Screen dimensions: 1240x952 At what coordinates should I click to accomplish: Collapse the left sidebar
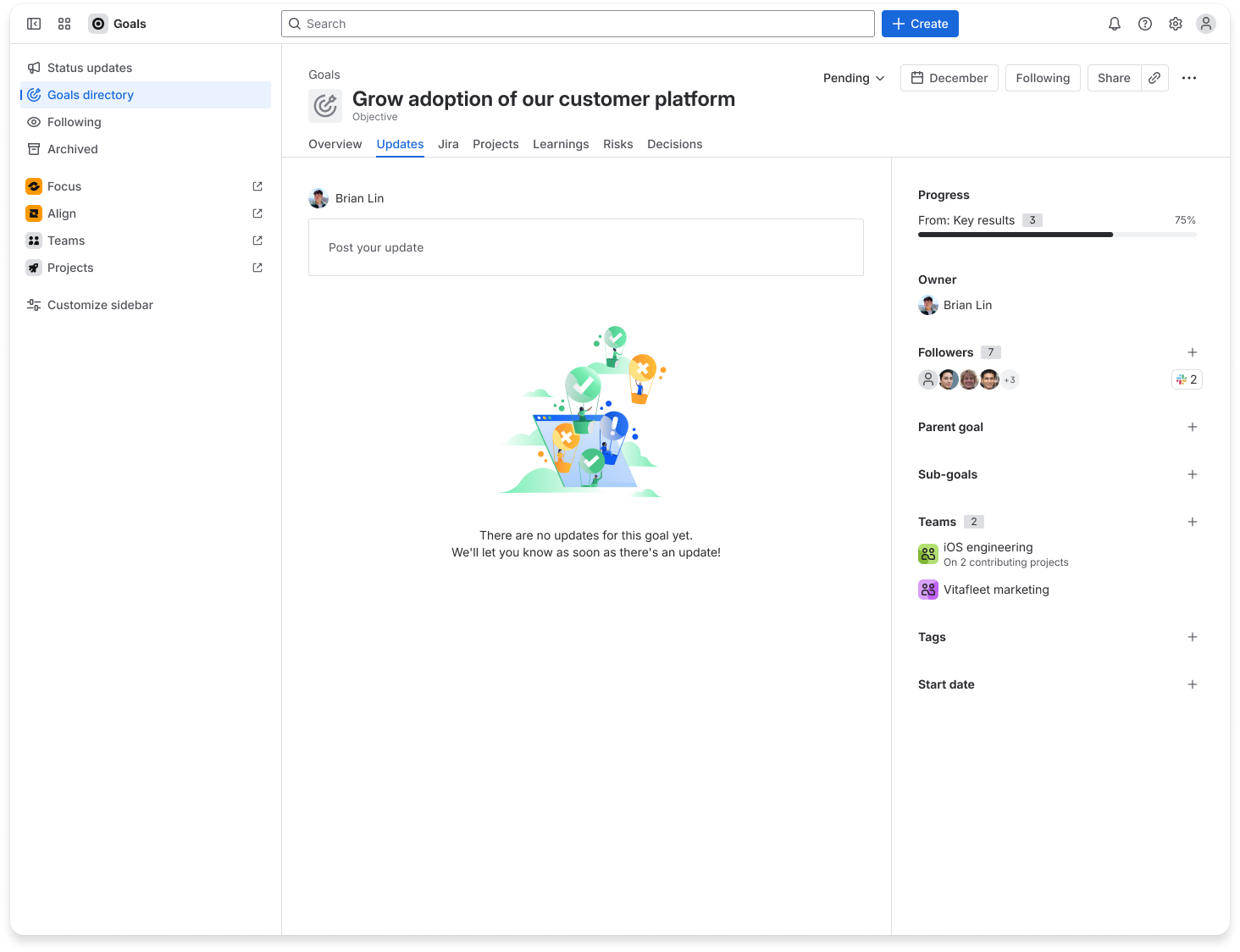(34, 23)
